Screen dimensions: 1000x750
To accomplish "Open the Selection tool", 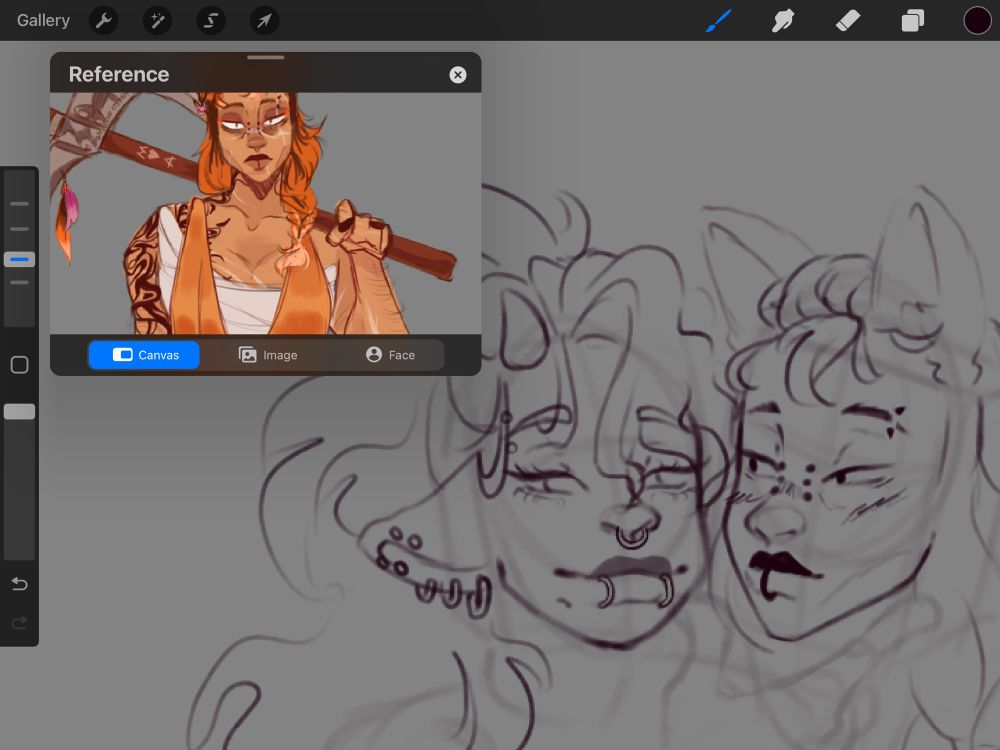I will [x=210, y=20].
